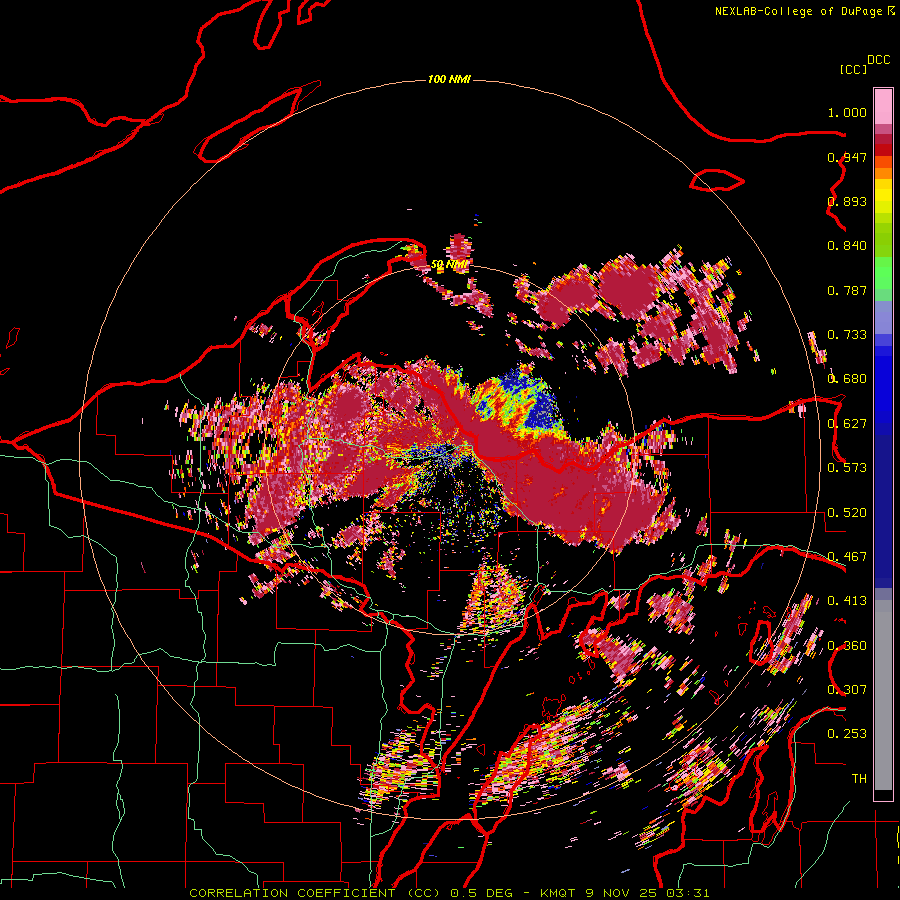Click the 100 NMI range ring label
The height and width of the screenshot is (900, 900).
point(449,79)
